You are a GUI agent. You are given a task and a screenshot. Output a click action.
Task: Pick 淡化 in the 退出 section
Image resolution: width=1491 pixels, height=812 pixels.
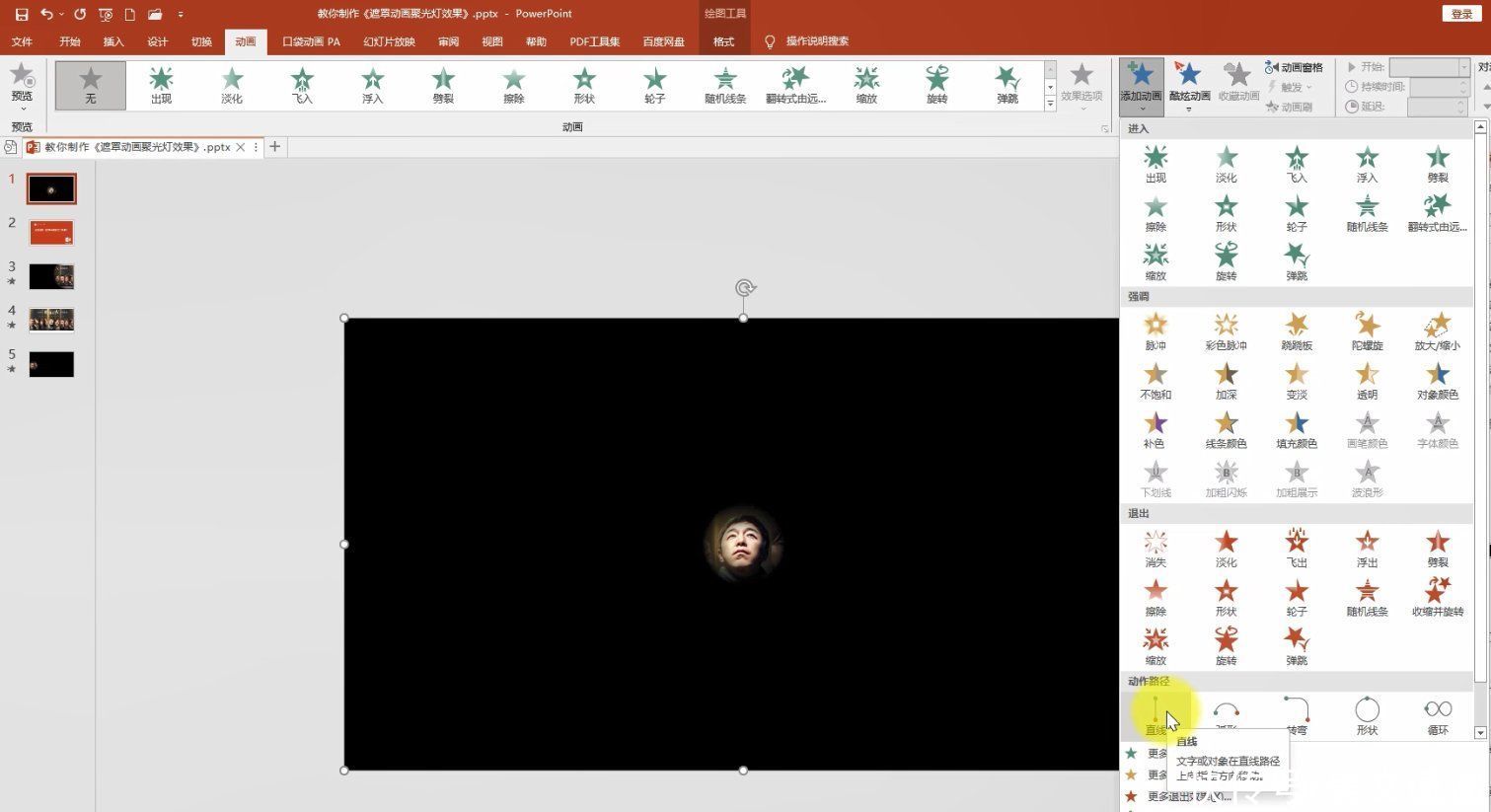[1226, 549]
